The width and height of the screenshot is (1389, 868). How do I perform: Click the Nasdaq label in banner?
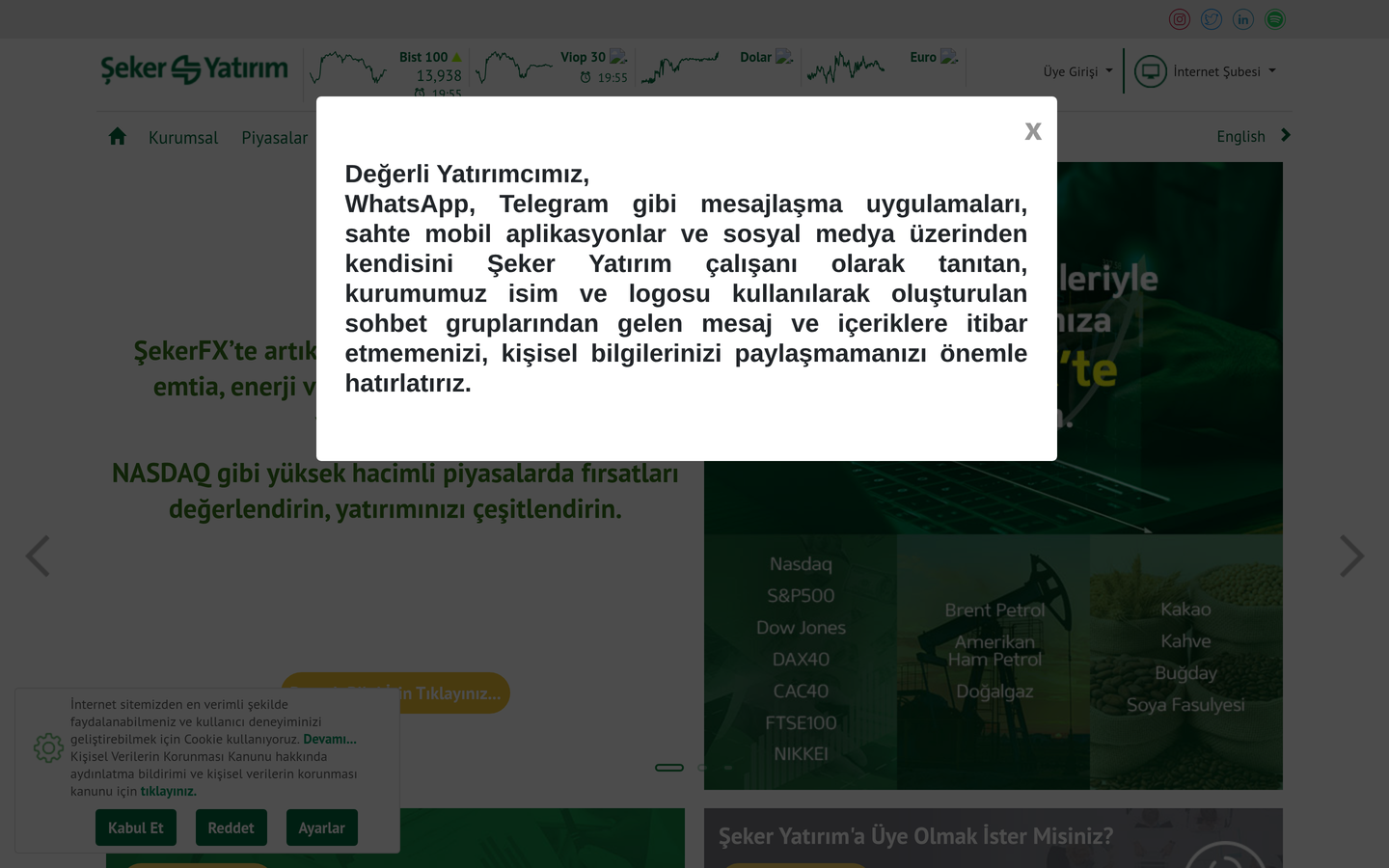[801, 564]
